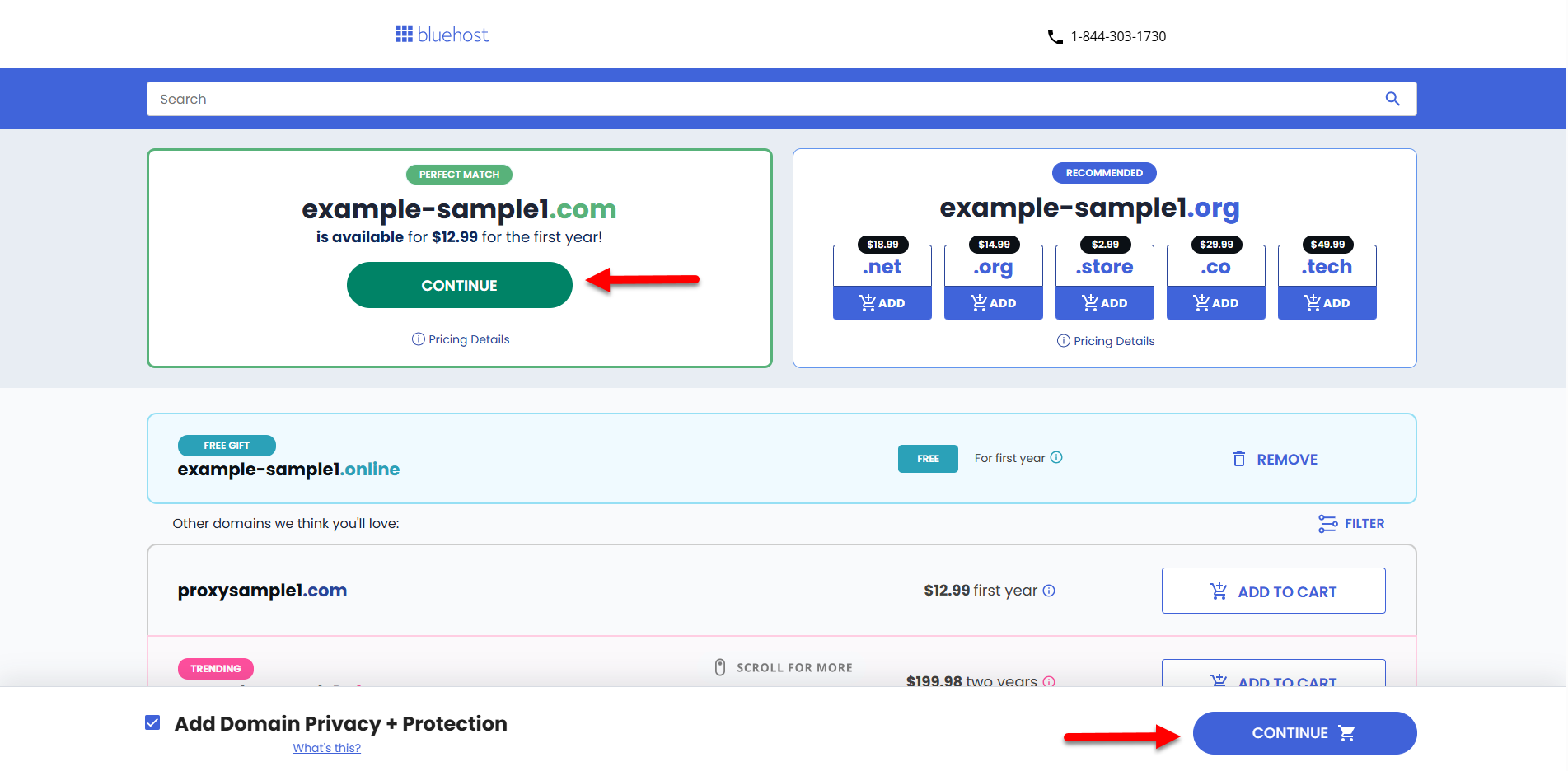Add the .net domain to cart
Screen dimensions: 1568x771
(882, 303)
